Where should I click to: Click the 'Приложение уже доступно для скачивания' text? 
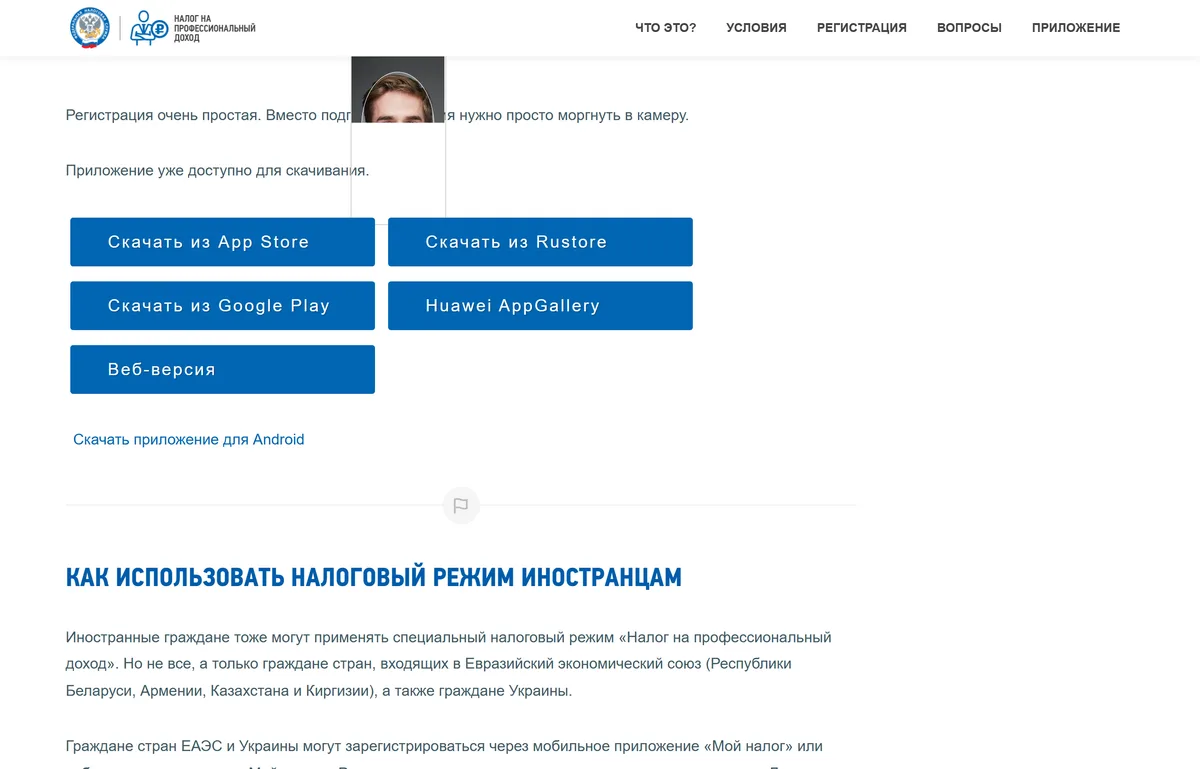pyautogui.click(x=218, y=170)
